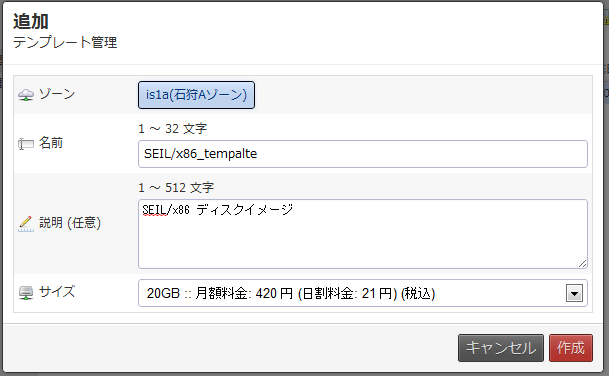Expand the 20GB size selection combo box
Screen dimensions: 609x376
362,293
